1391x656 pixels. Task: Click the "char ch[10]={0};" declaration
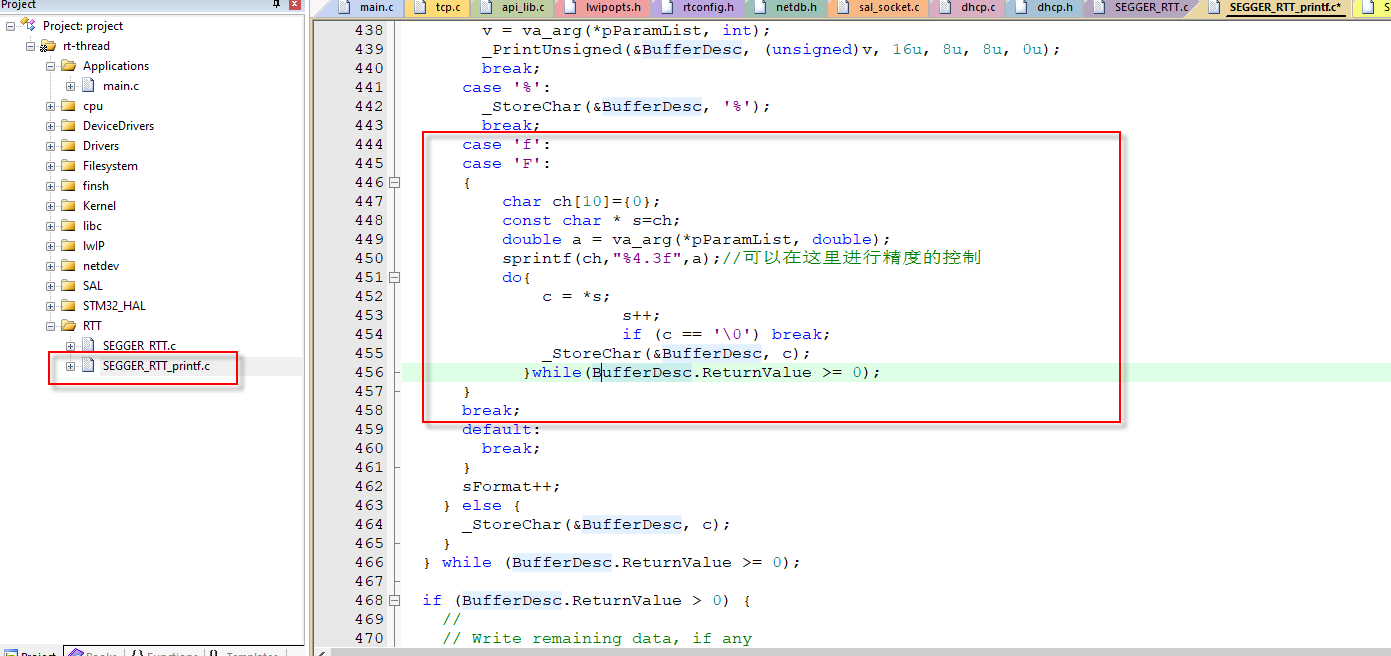[581, 202]
